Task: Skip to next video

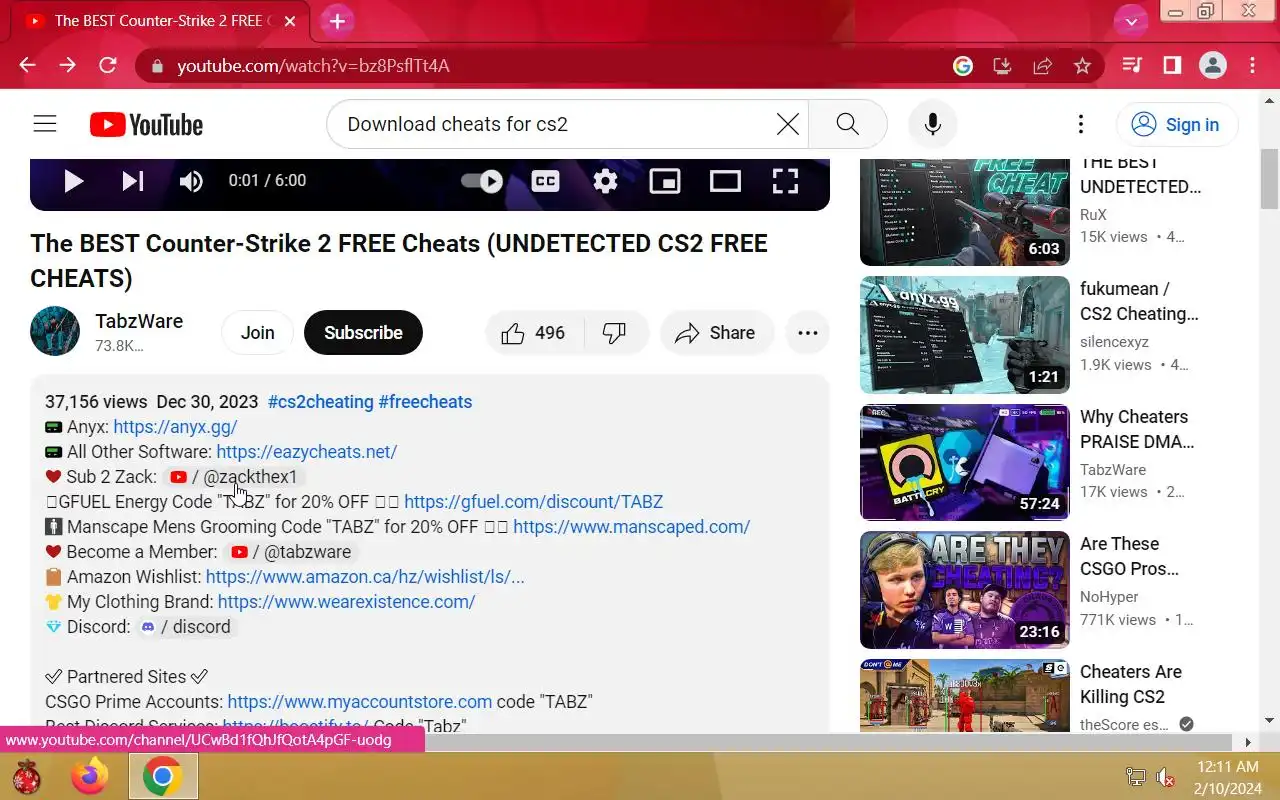Action: click(x=133, y=181)
